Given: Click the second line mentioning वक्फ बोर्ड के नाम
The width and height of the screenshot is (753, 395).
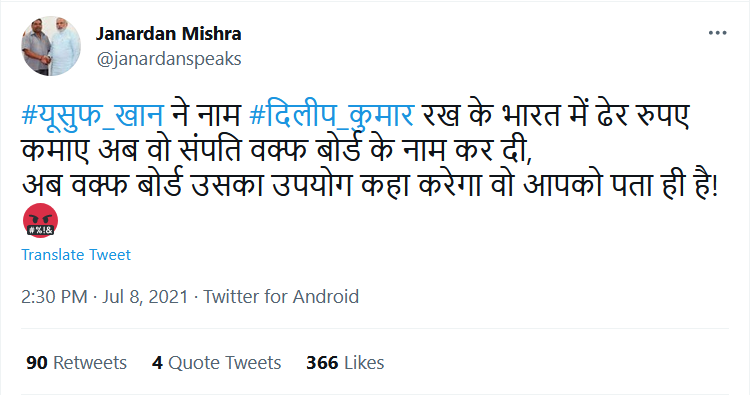Looking at the screenshot, I should click(277, 151).
